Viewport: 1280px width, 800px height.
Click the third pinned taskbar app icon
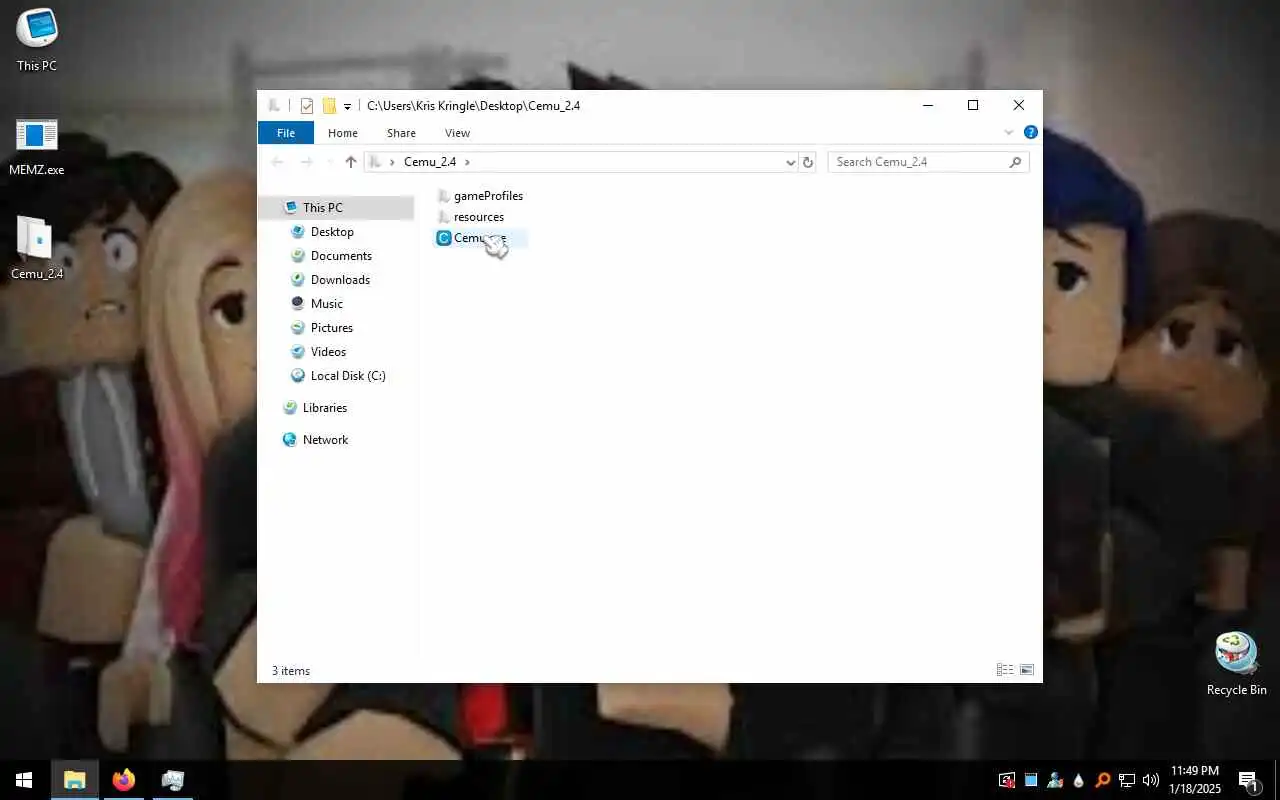173,780
